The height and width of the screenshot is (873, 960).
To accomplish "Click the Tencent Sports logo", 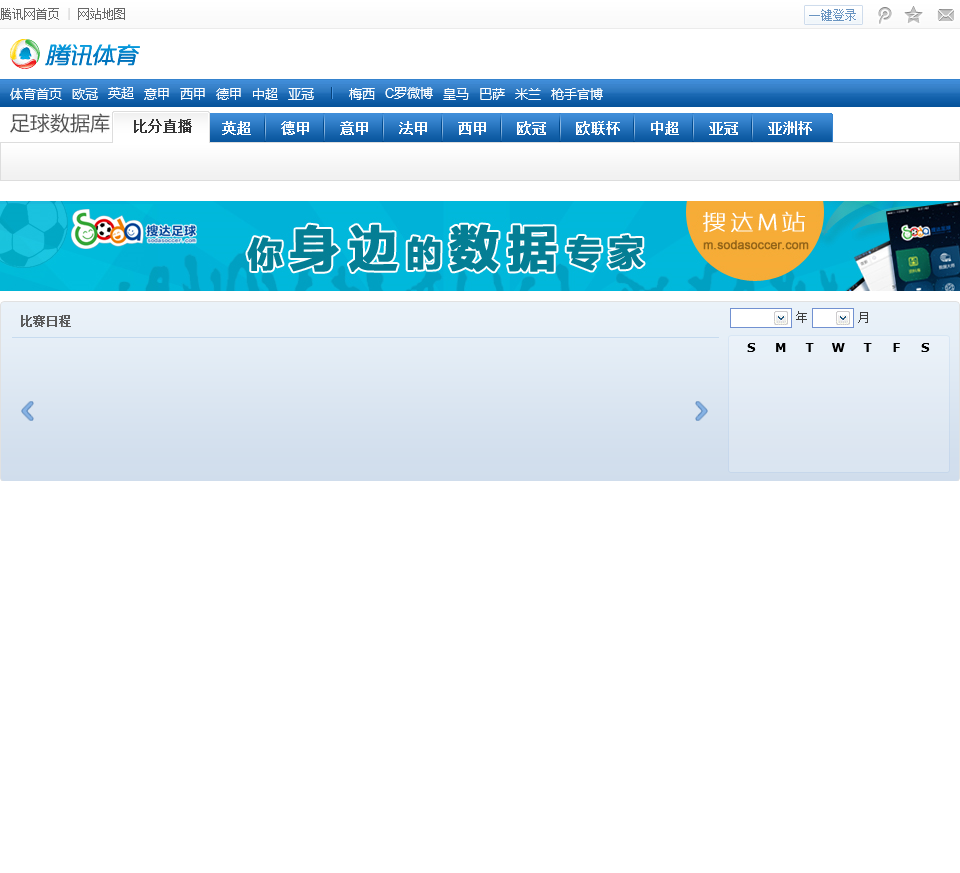I will click(x=75, y=54).
